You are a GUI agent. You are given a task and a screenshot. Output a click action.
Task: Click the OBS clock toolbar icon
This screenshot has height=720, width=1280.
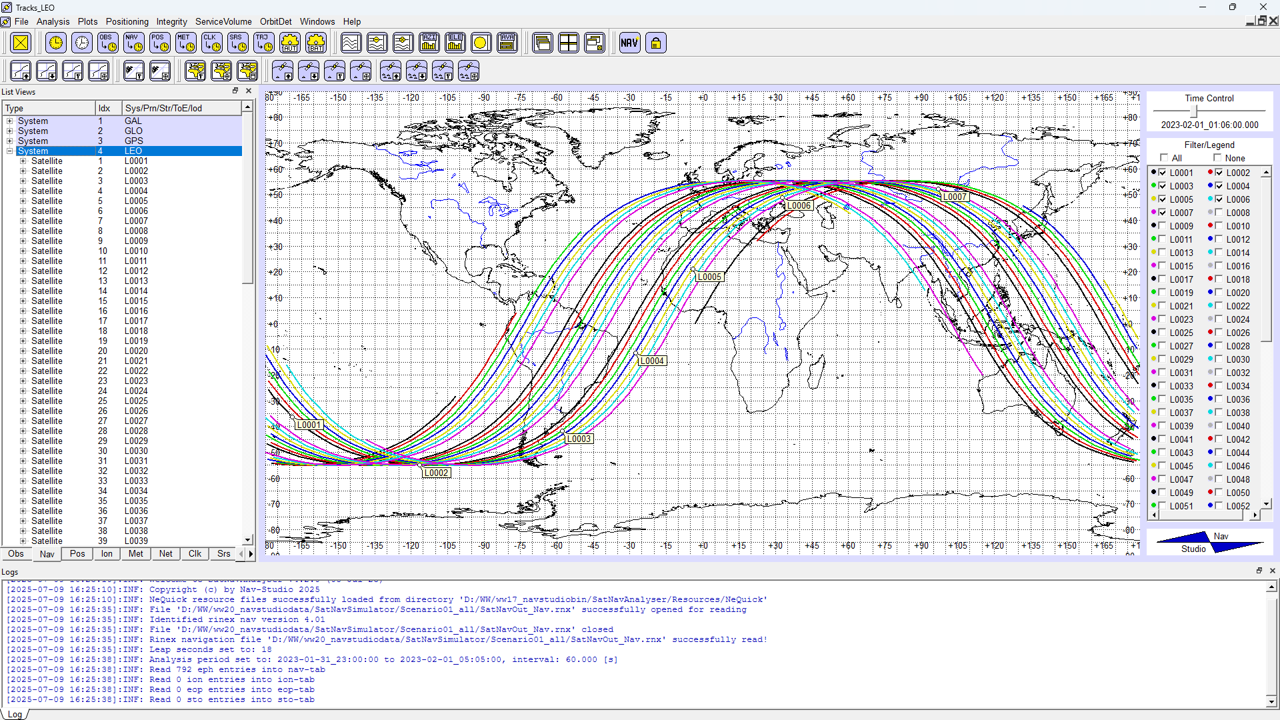107,43
